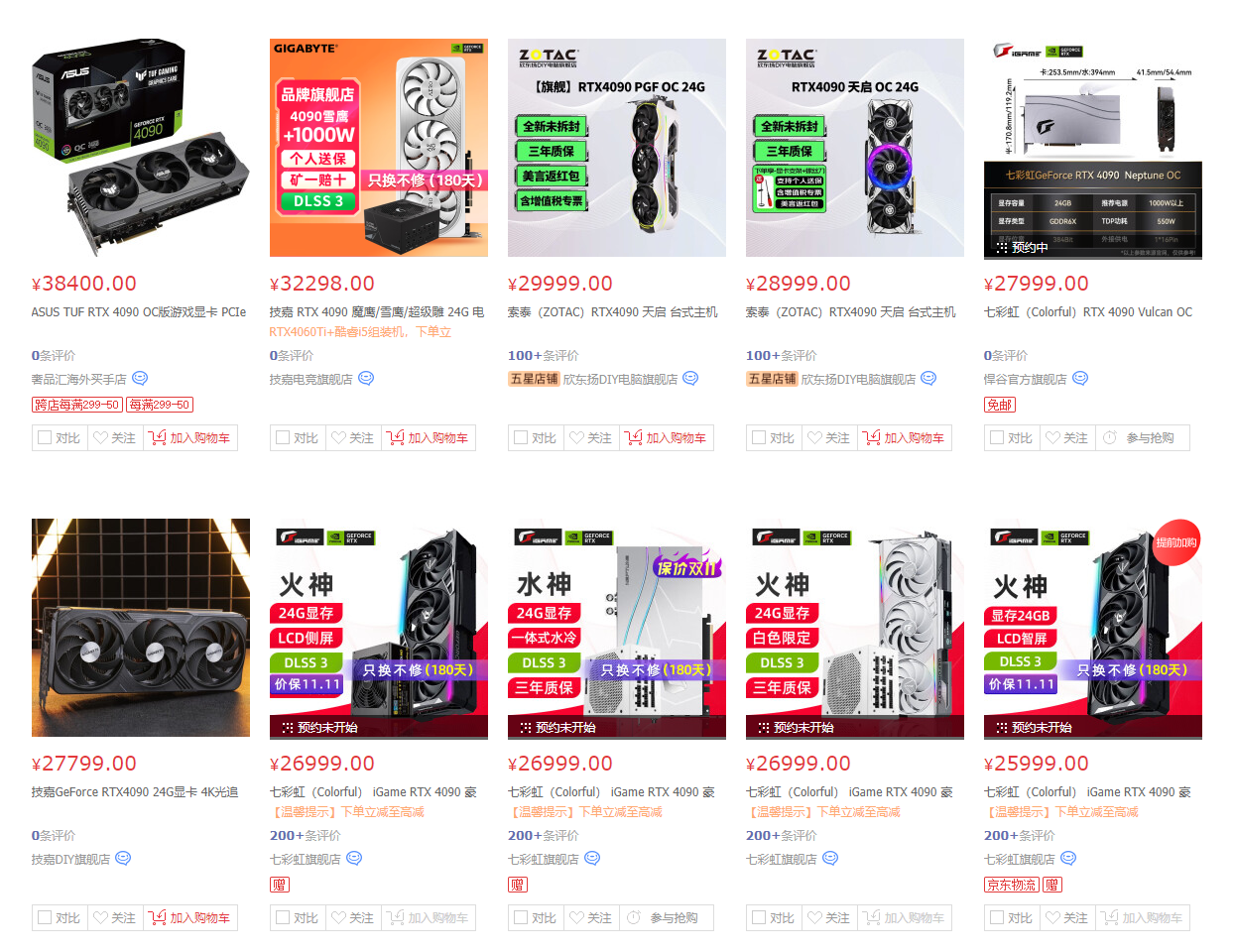Open 技嘉GeForce RTX4090 dark photo thumbnail
Image resolution: width=1234 pixels, height=952 pixels.
pyautogui.click(x=141, y=628)
